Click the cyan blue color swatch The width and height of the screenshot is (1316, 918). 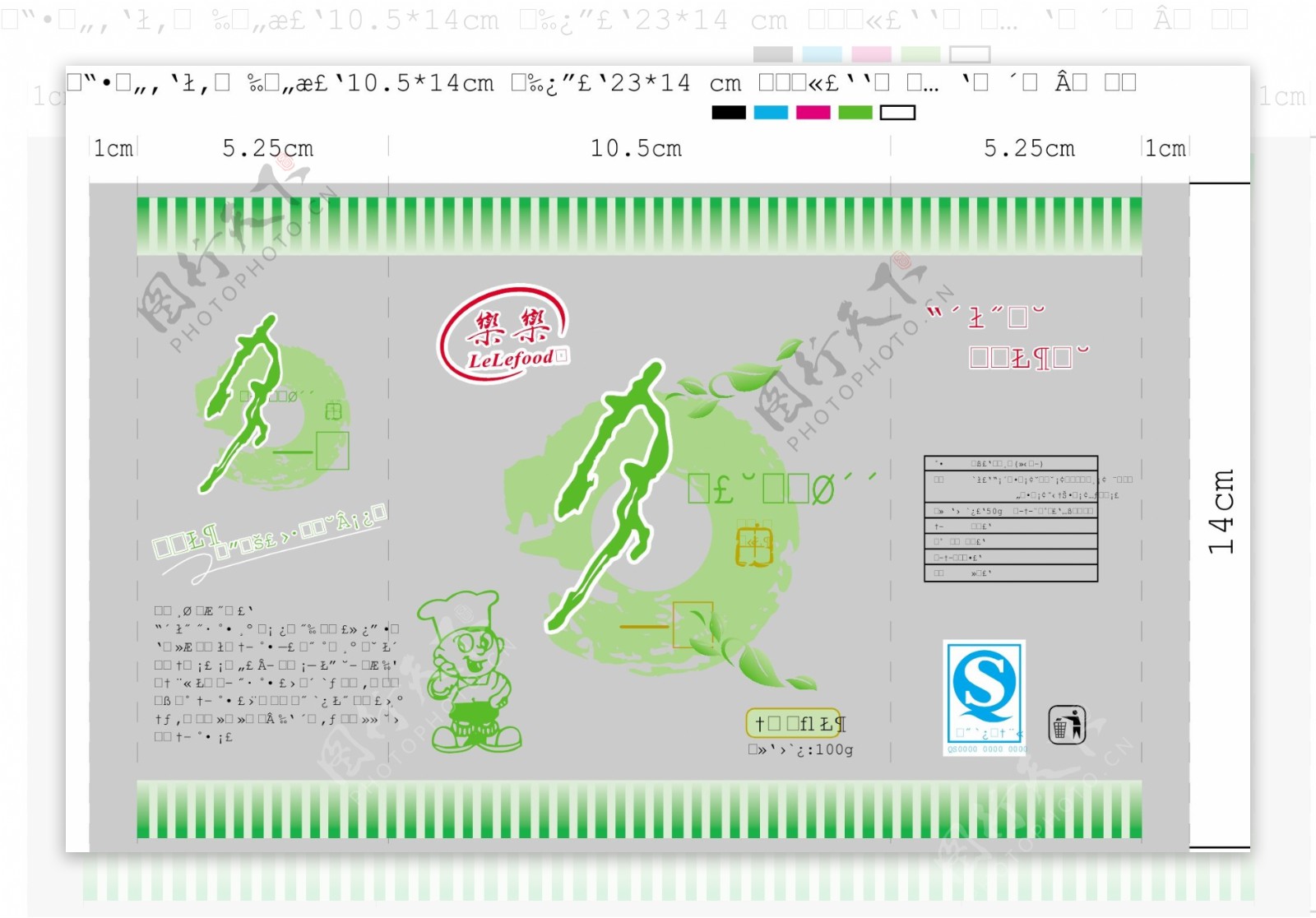pos(771,113)
